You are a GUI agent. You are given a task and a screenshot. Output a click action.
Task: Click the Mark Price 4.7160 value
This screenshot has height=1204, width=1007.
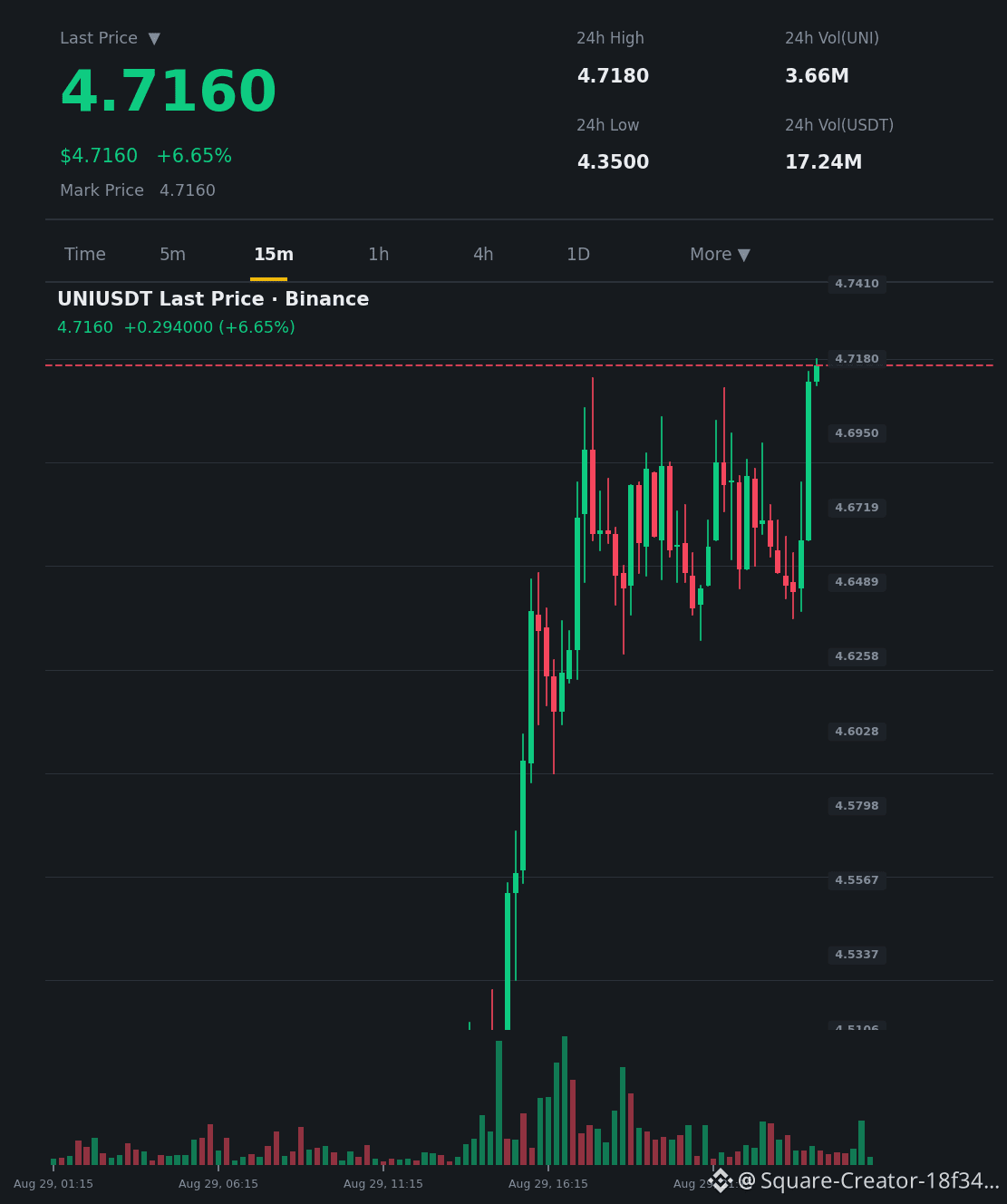click(188, 190)
